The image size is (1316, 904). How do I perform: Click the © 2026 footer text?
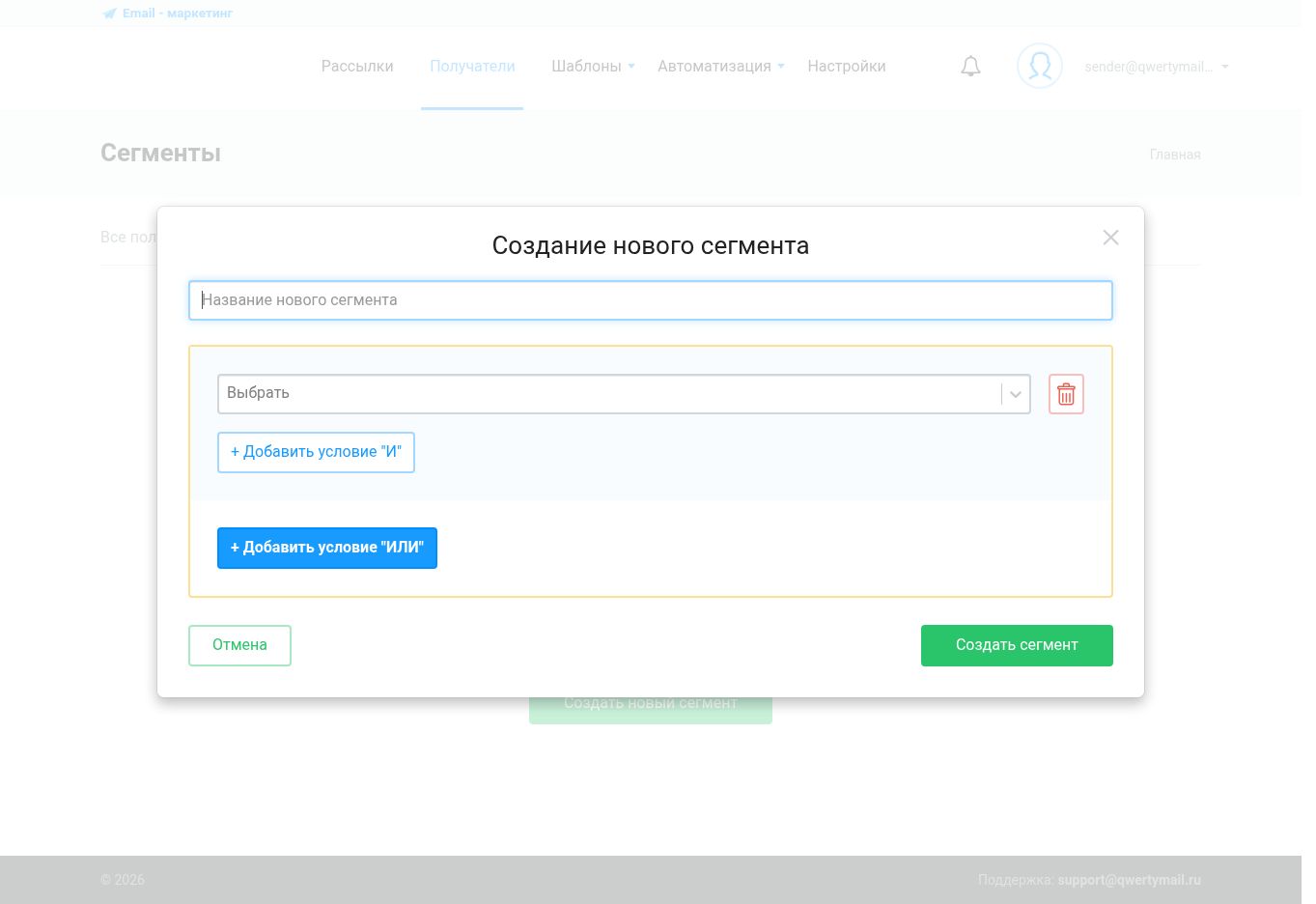click(123, 880)
